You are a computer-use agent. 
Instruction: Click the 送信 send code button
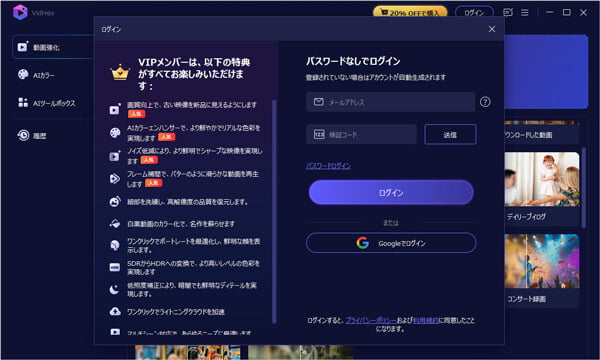click(x=450, y=134)
